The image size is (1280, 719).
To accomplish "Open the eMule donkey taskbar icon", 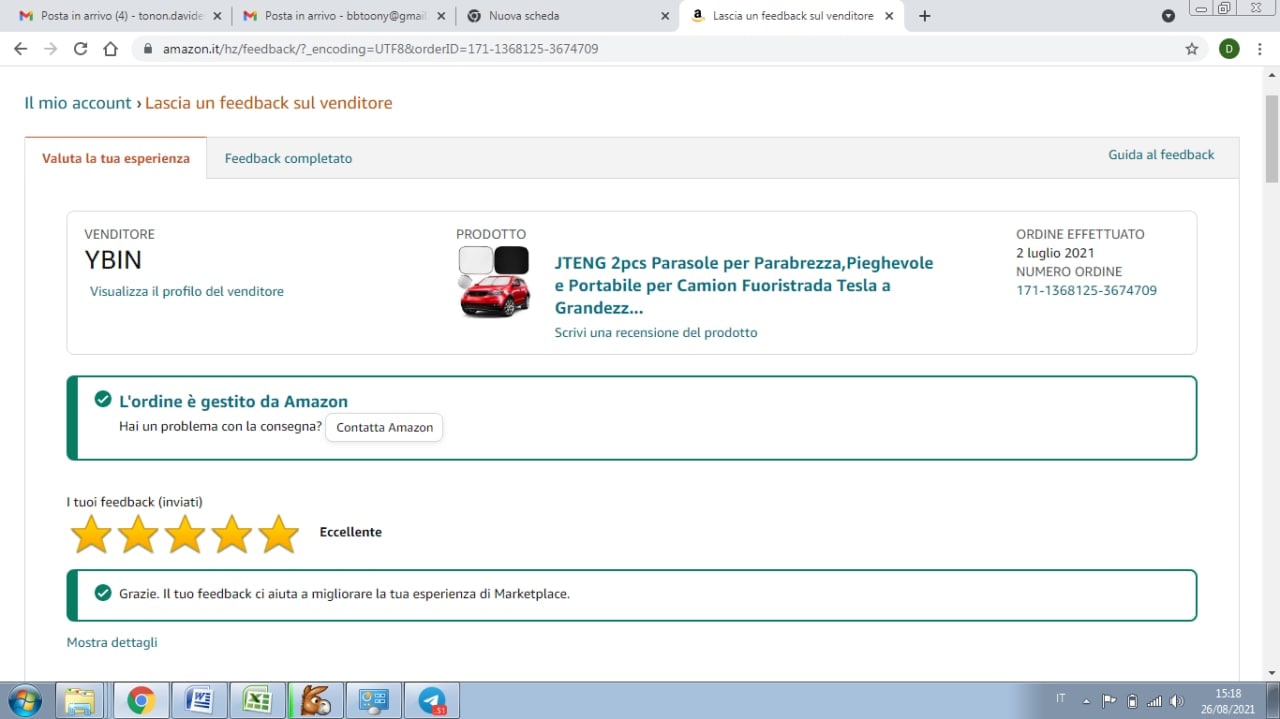I will point(315,701).
